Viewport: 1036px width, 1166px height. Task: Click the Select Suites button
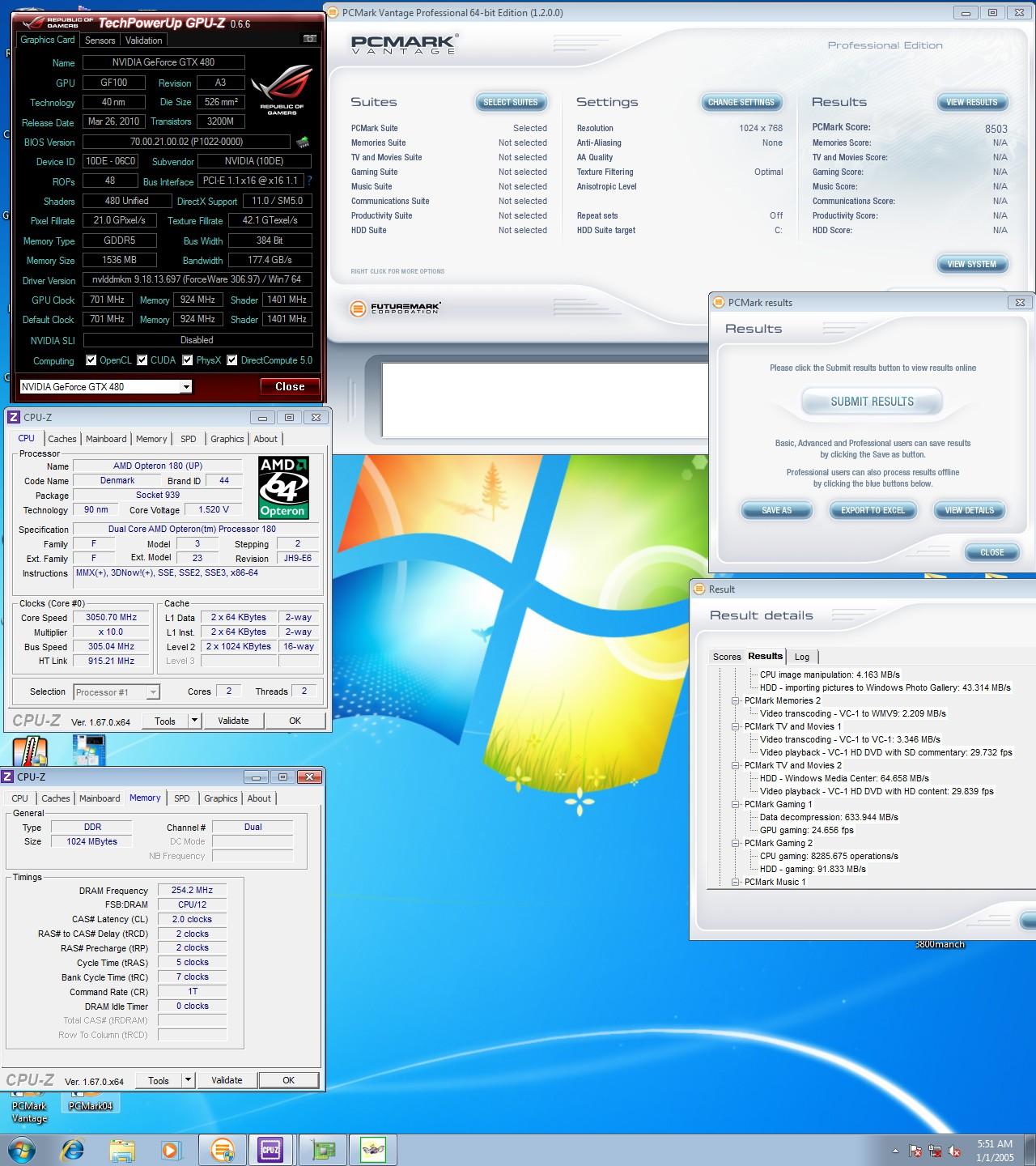[511, 102]
